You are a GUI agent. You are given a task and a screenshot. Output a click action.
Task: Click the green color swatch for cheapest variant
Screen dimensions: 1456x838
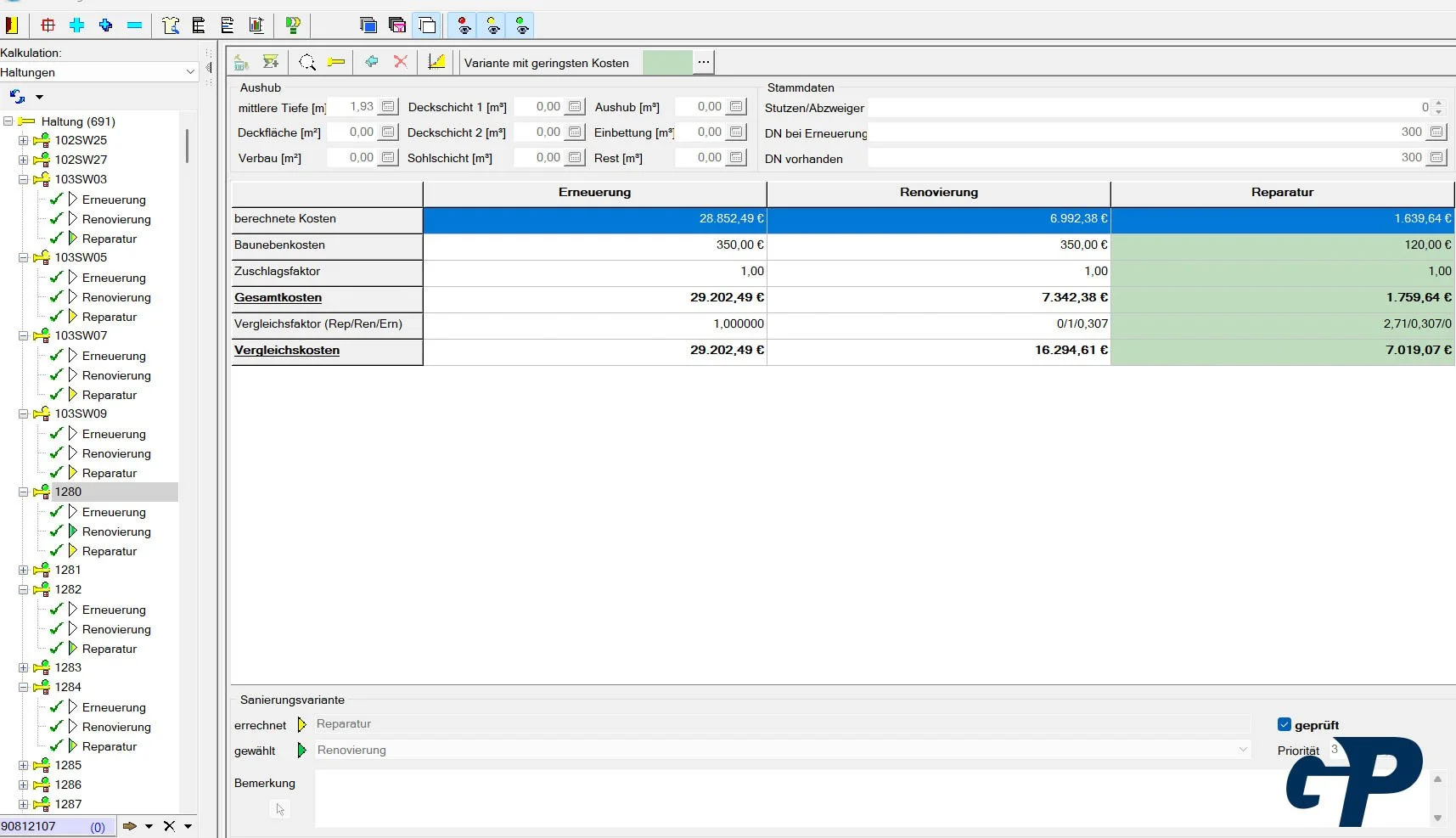pos(667,62)
